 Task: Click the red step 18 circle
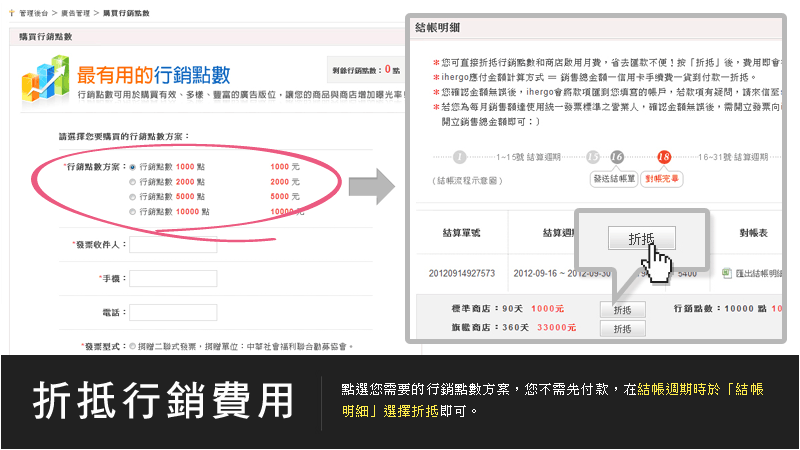664,157
